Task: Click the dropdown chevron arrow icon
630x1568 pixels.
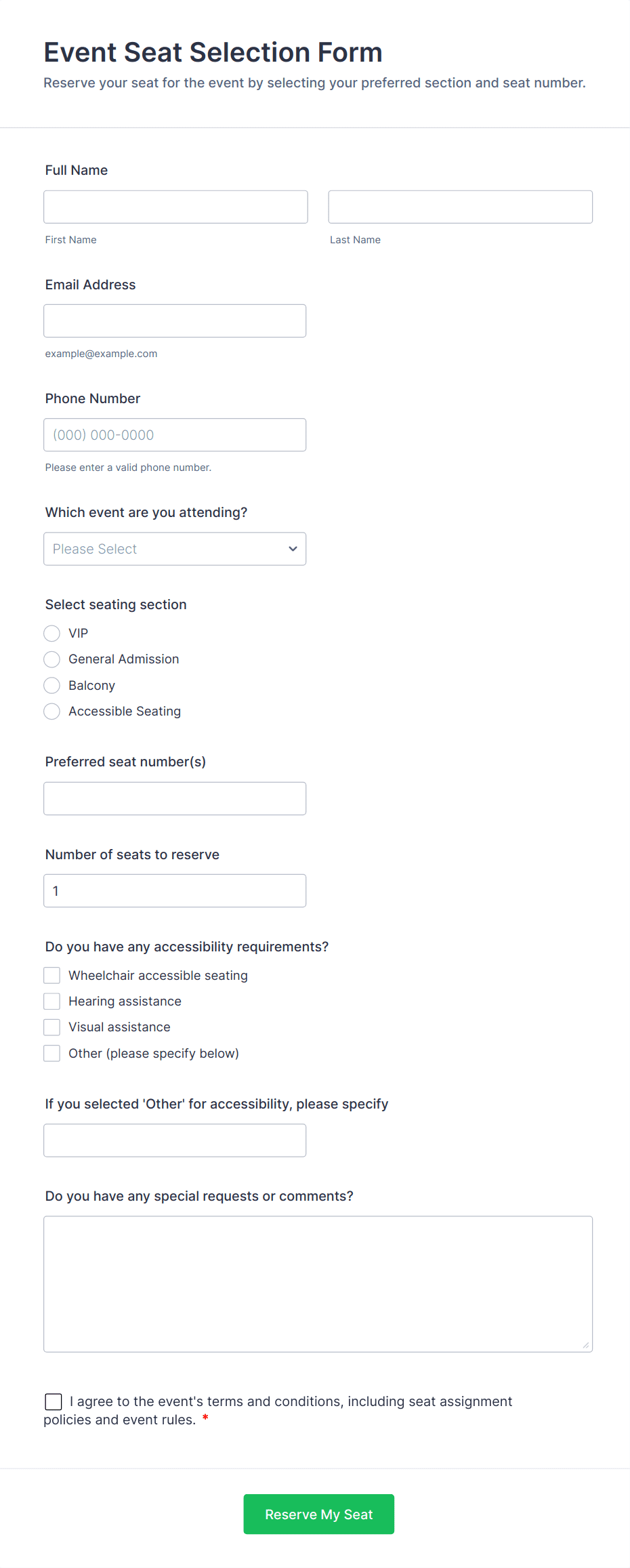Action: pyautogui.click(x=293, y=549)
